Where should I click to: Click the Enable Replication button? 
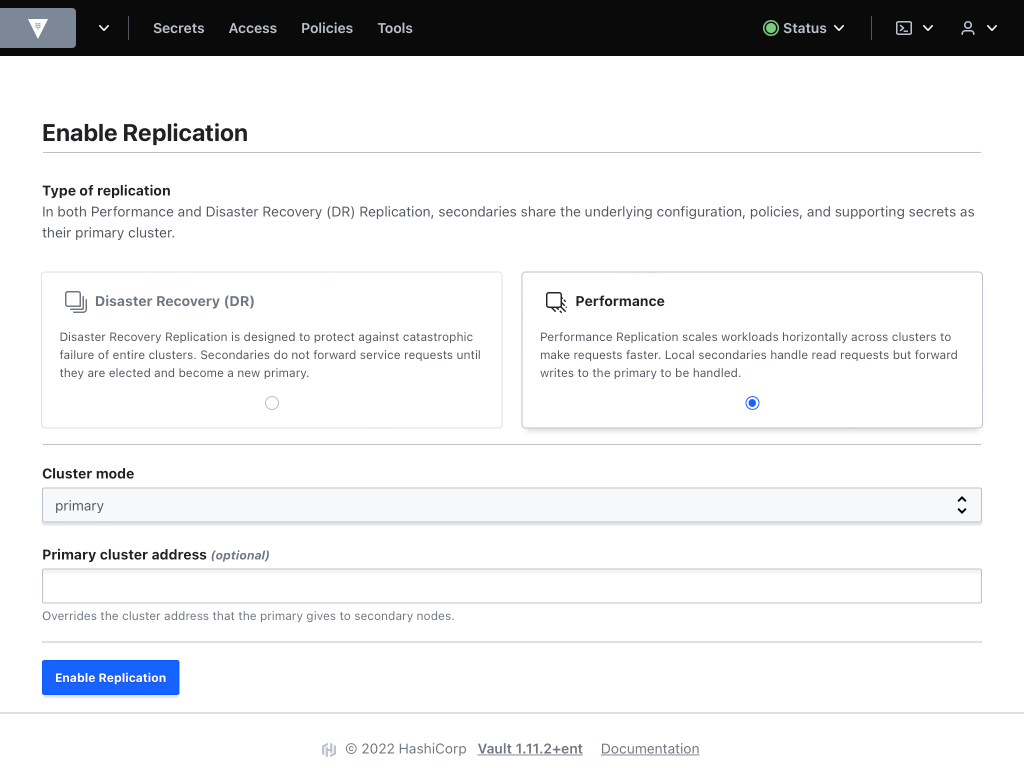coord(110,677)
